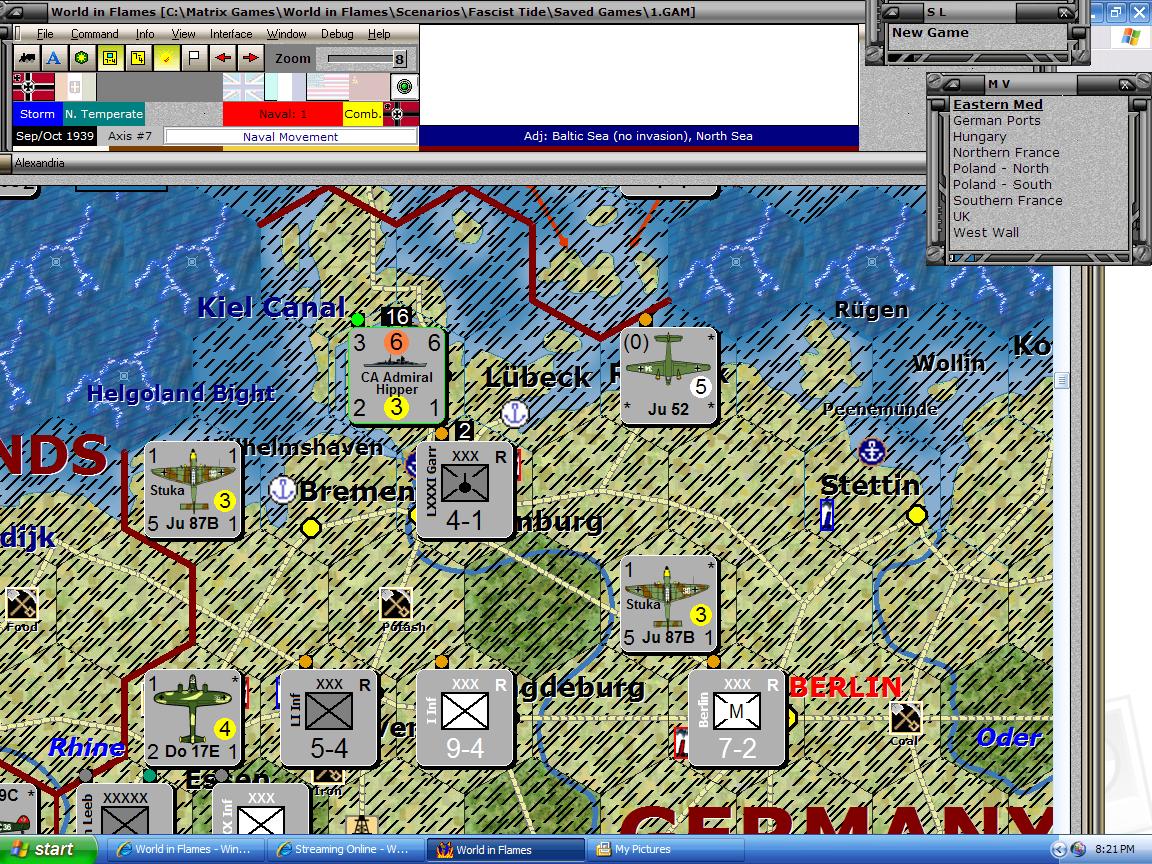Click the flag markers toolbar icon
The image size is (1152, 864).
point(193,57)
